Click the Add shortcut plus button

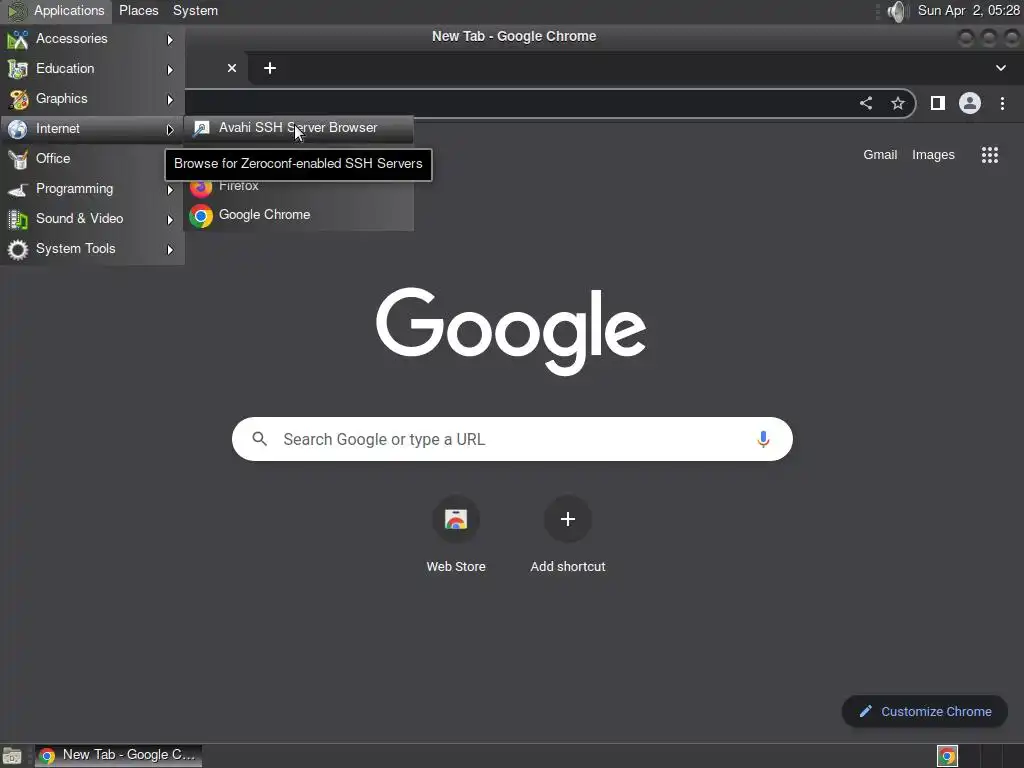568,519
